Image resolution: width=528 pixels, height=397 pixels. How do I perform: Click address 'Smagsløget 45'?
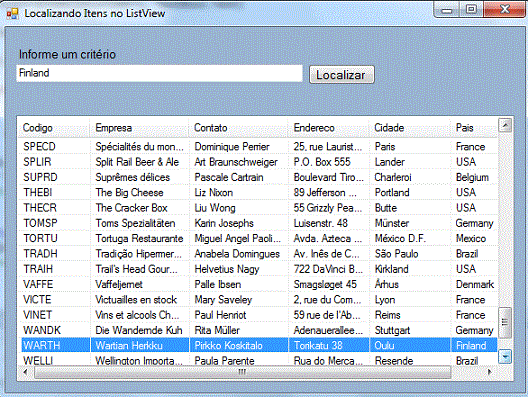pos(325,285)
